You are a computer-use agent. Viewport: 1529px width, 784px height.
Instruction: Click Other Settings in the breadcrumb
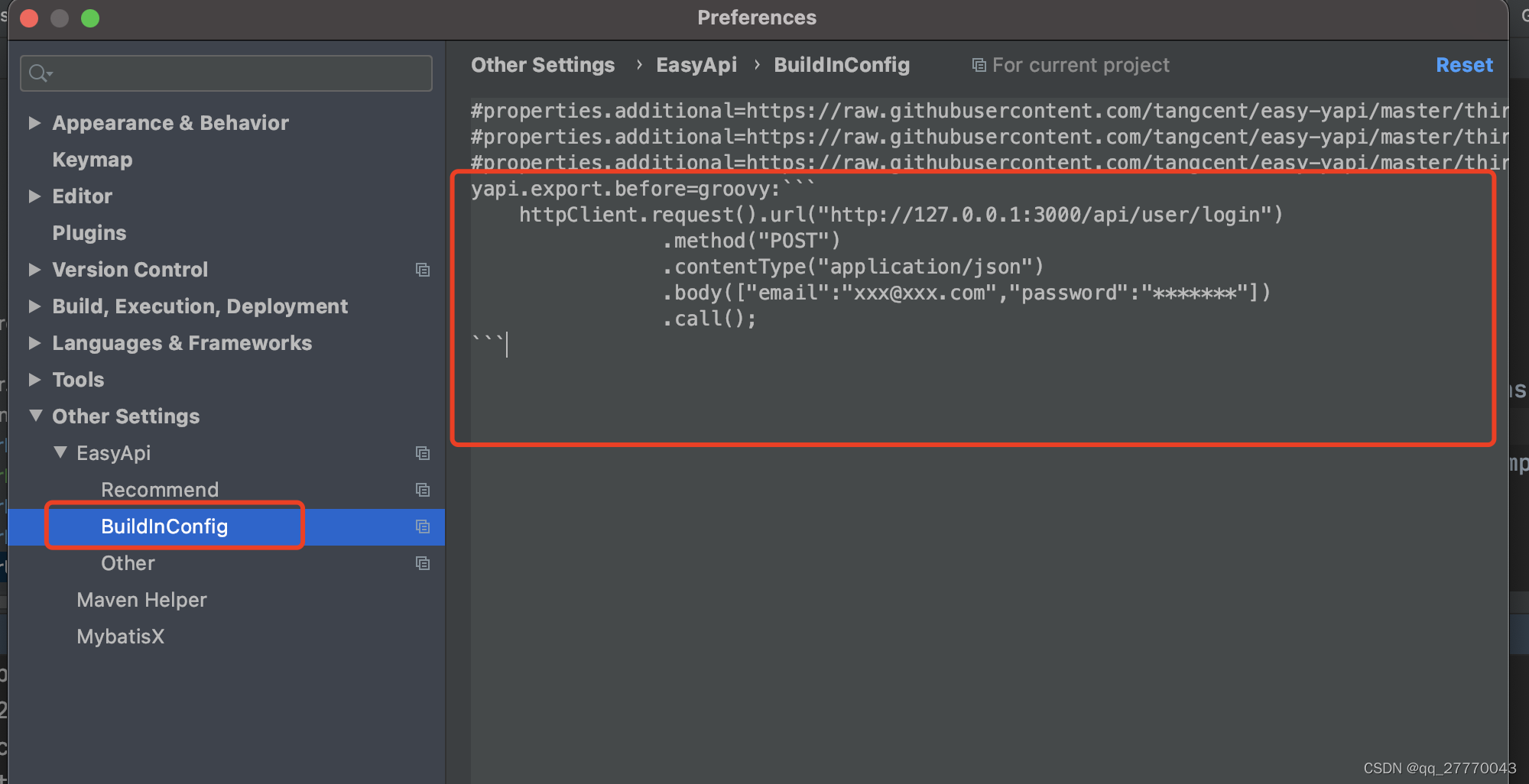(x=543, y=66)
